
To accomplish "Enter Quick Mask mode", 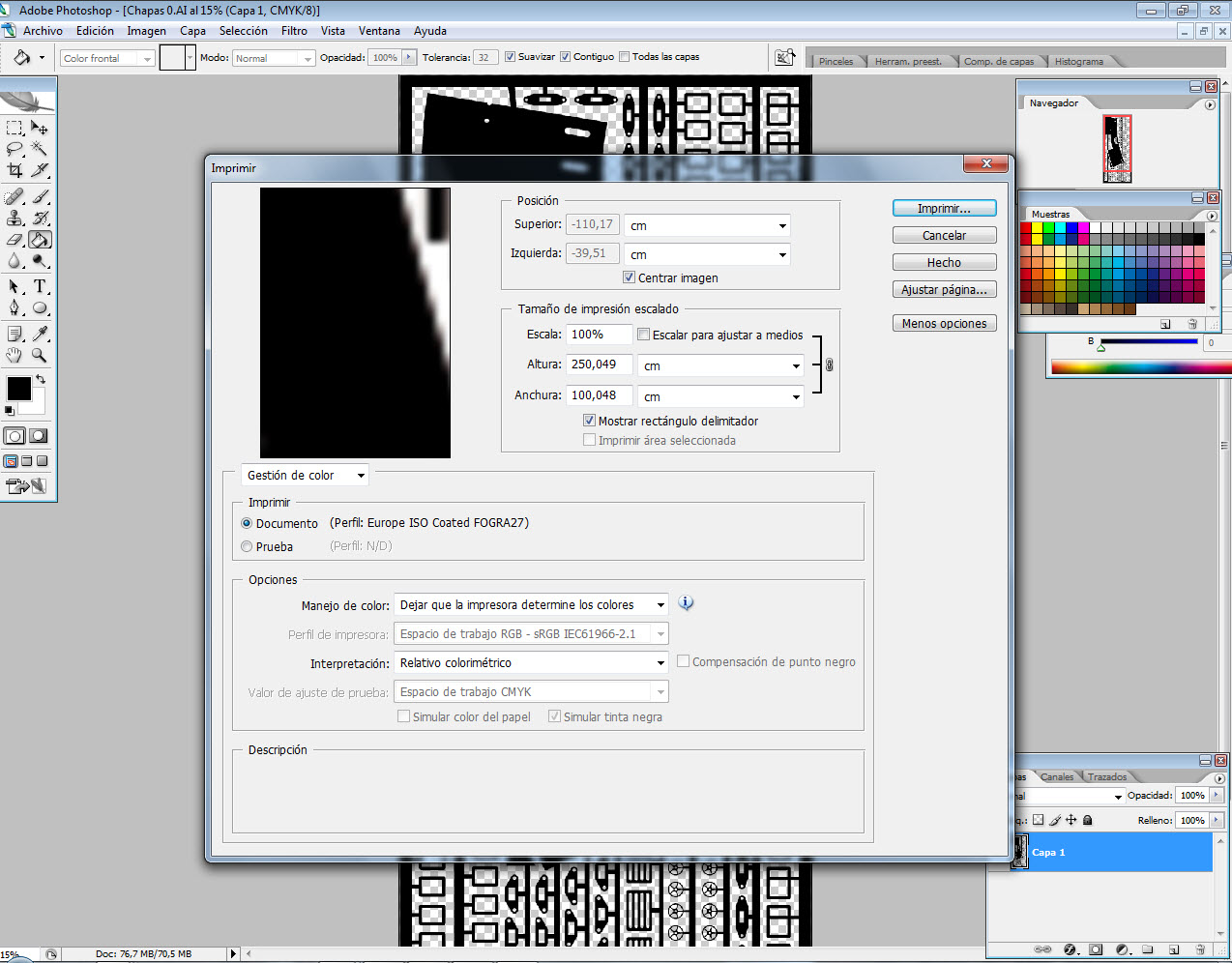I will point(39,436).
